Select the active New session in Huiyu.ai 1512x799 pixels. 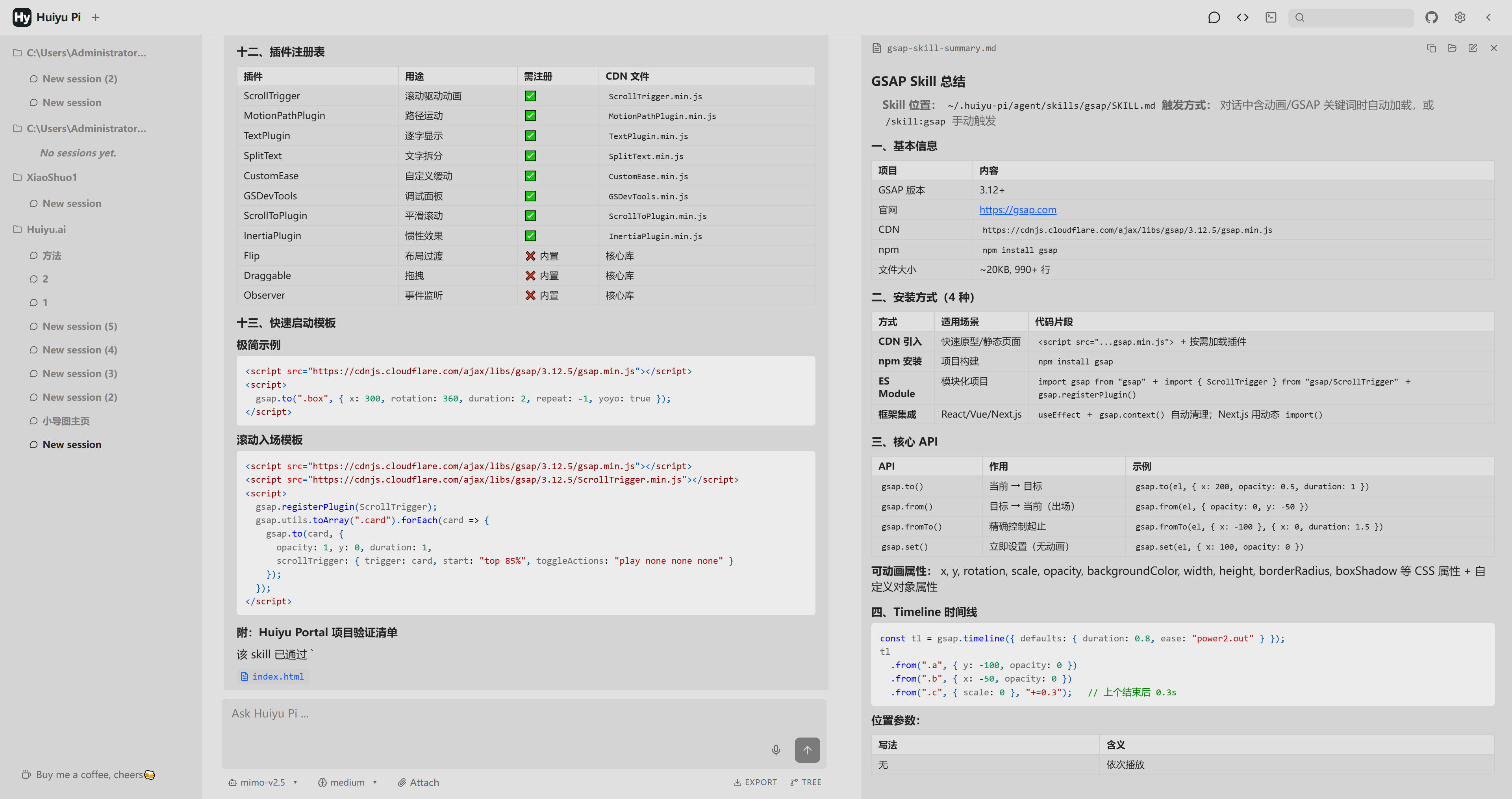coord(66,445)
